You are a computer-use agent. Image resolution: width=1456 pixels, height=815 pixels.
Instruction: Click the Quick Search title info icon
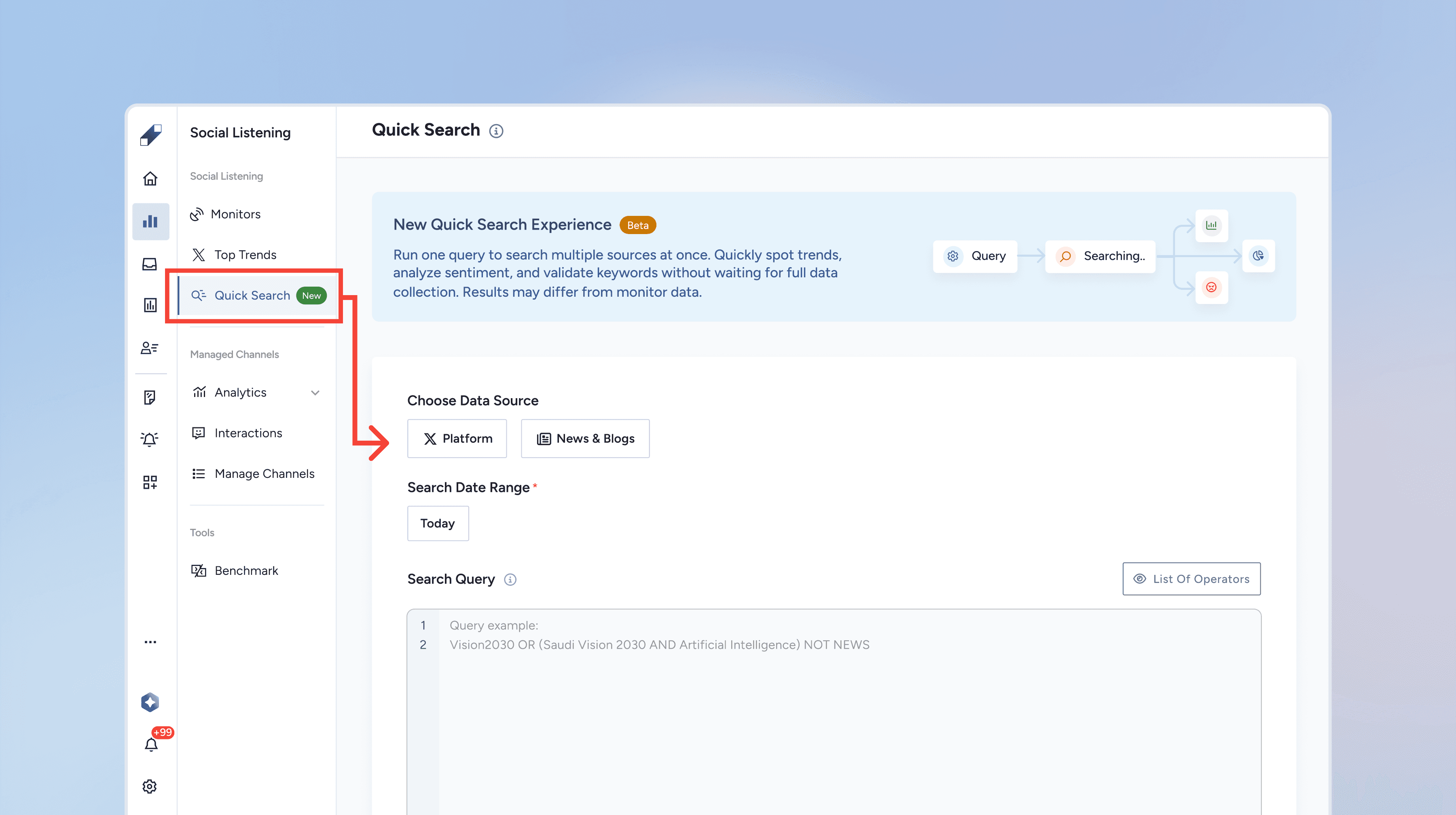click(496, 131)
